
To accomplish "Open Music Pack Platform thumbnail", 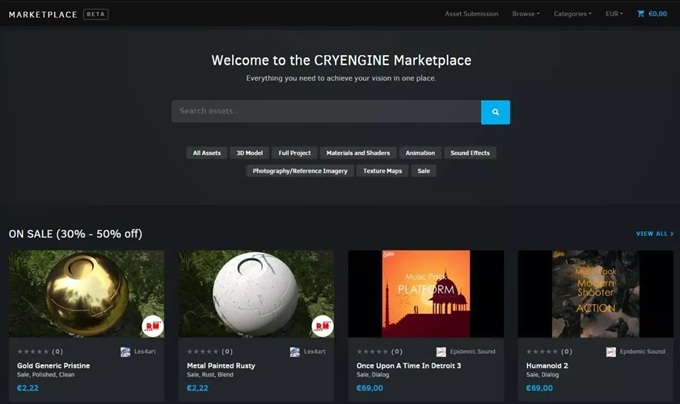I will coord(426,294).
